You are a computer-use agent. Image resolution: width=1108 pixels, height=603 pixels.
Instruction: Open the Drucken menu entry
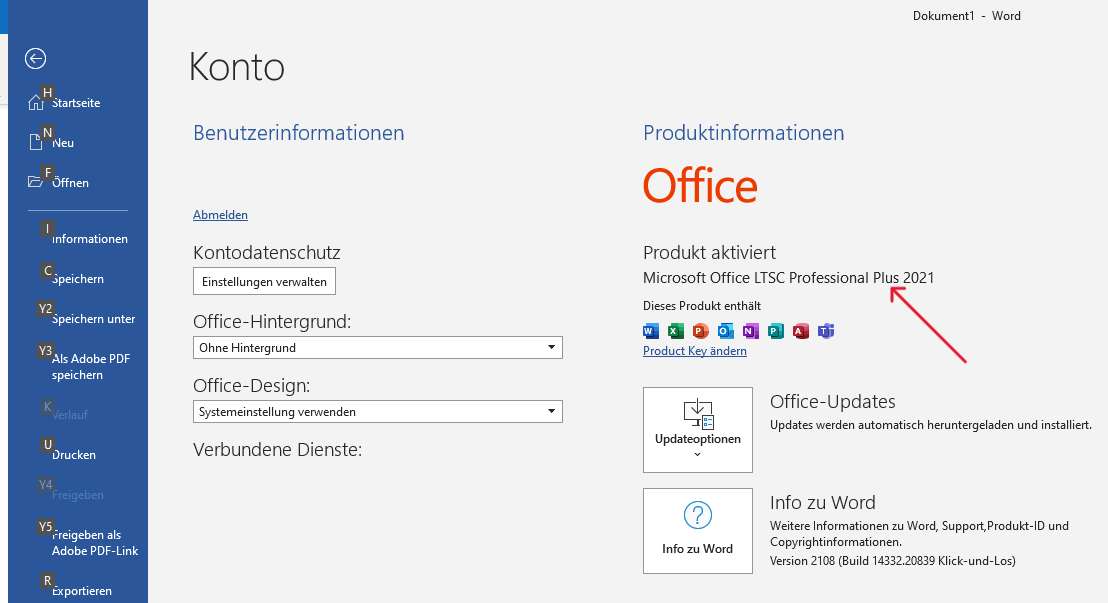[74, 455]
